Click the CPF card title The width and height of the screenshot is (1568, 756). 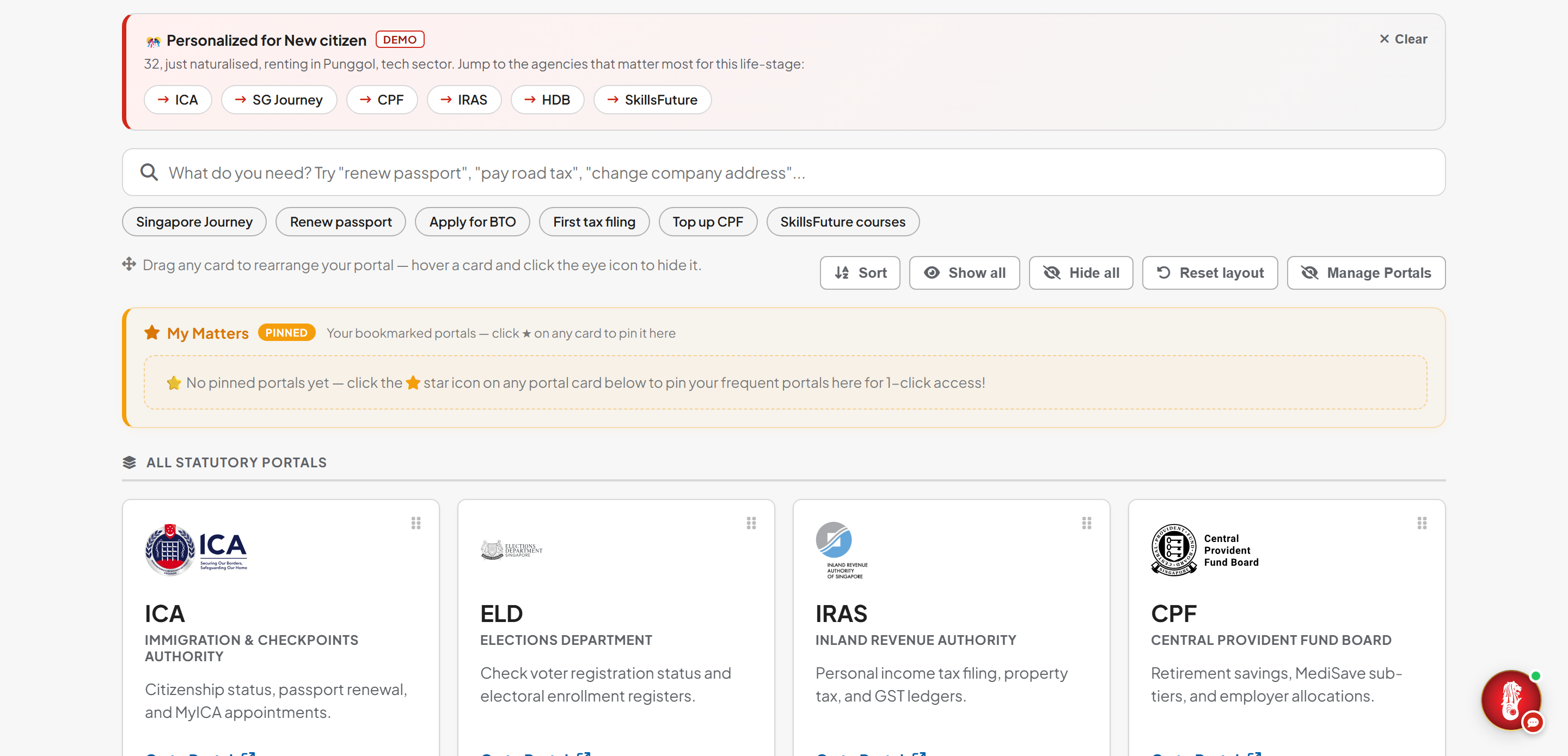click(1174, 613)
